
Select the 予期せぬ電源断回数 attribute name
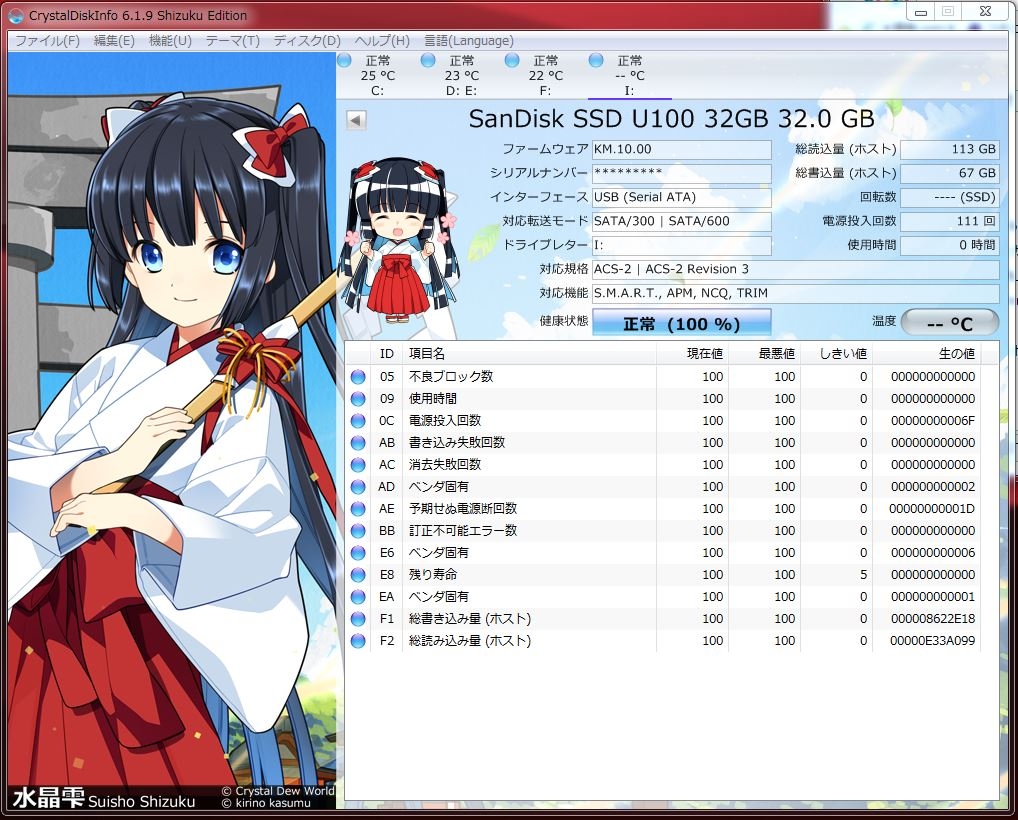coord(463,508)
